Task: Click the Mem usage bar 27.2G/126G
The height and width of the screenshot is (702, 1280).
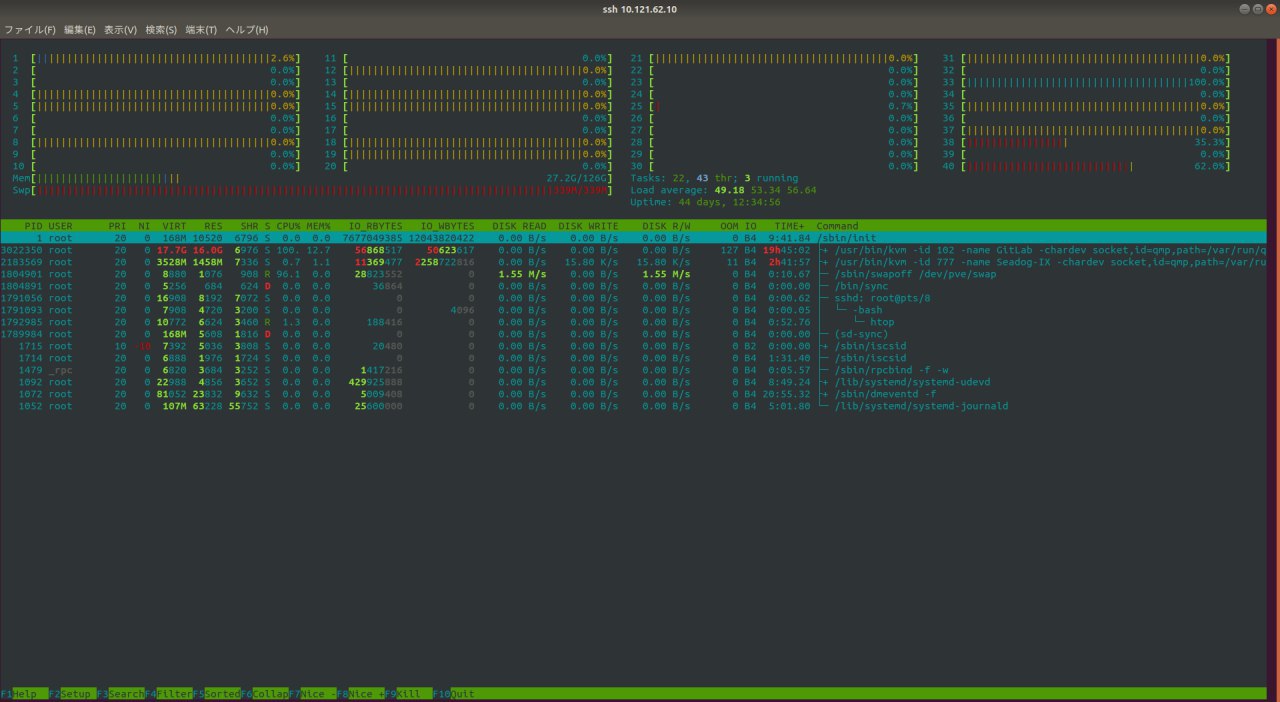Action: click(x=312, y=178)
